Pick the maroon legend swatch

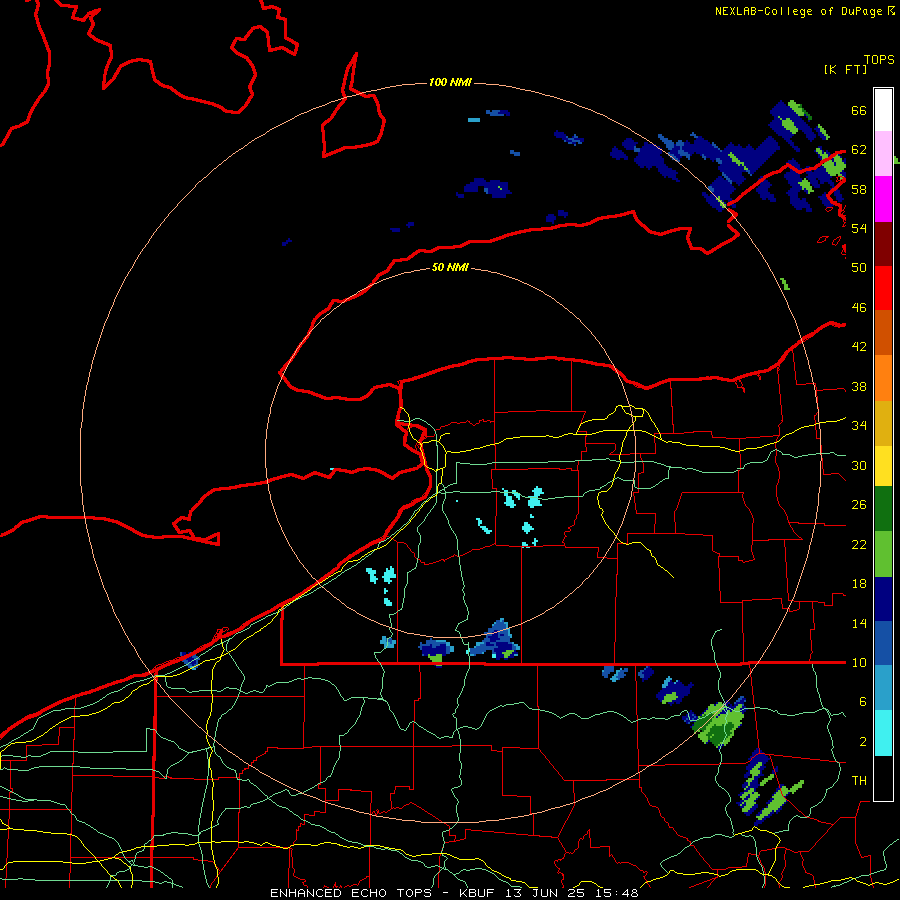pos(883,244)
